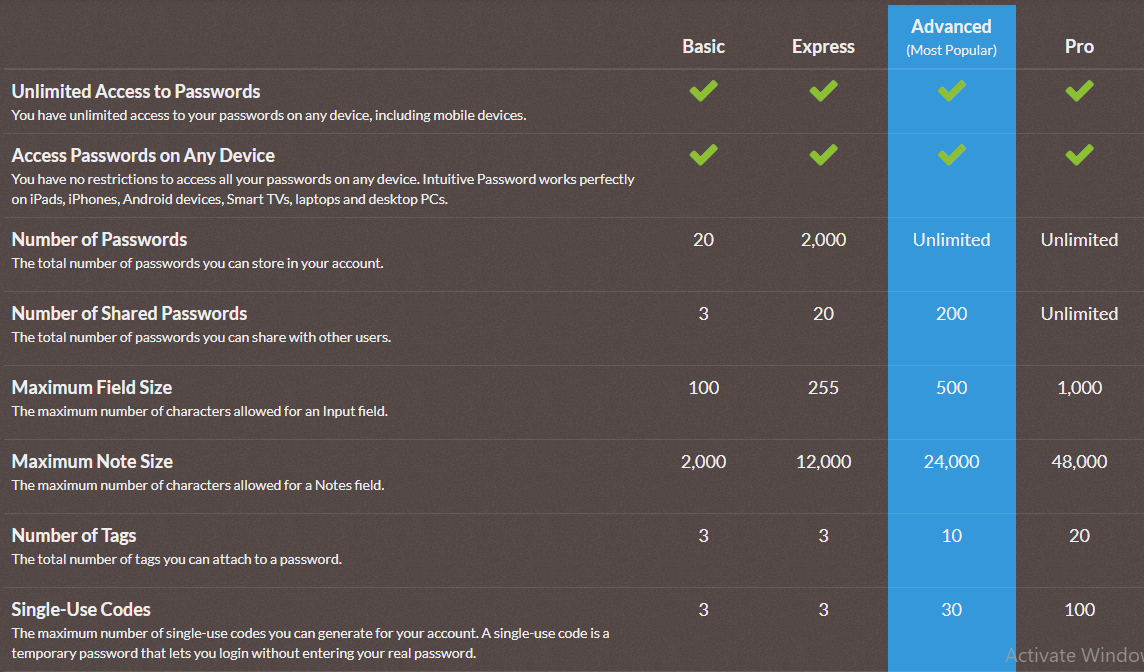The width and height of the screenshot is (1144, 672).
Task: Click Basic checkmark for Access Passwords on Any Device
Action: click(703, 155)
